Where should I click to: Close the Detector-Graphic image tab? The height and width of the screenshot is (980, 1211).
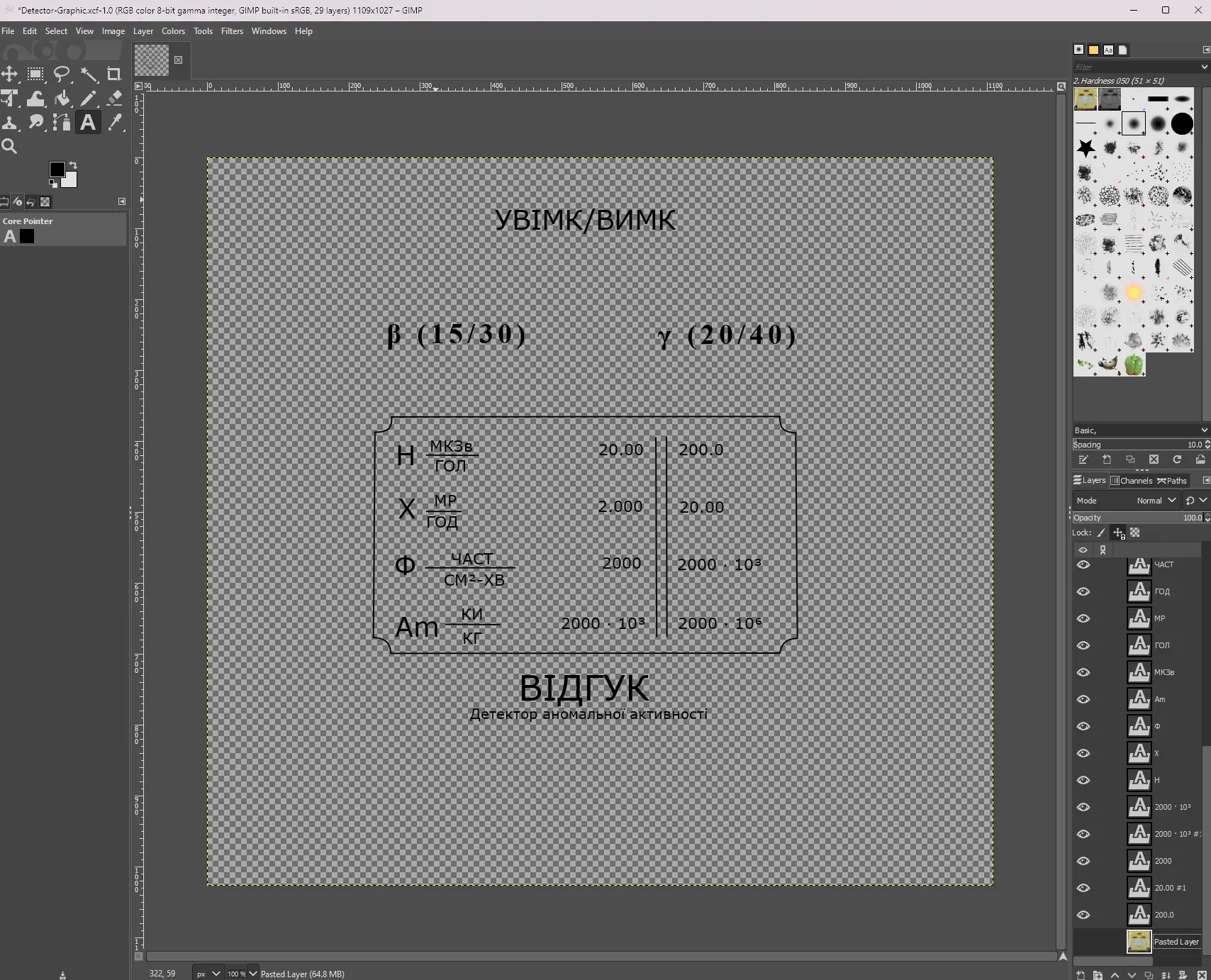178,60
